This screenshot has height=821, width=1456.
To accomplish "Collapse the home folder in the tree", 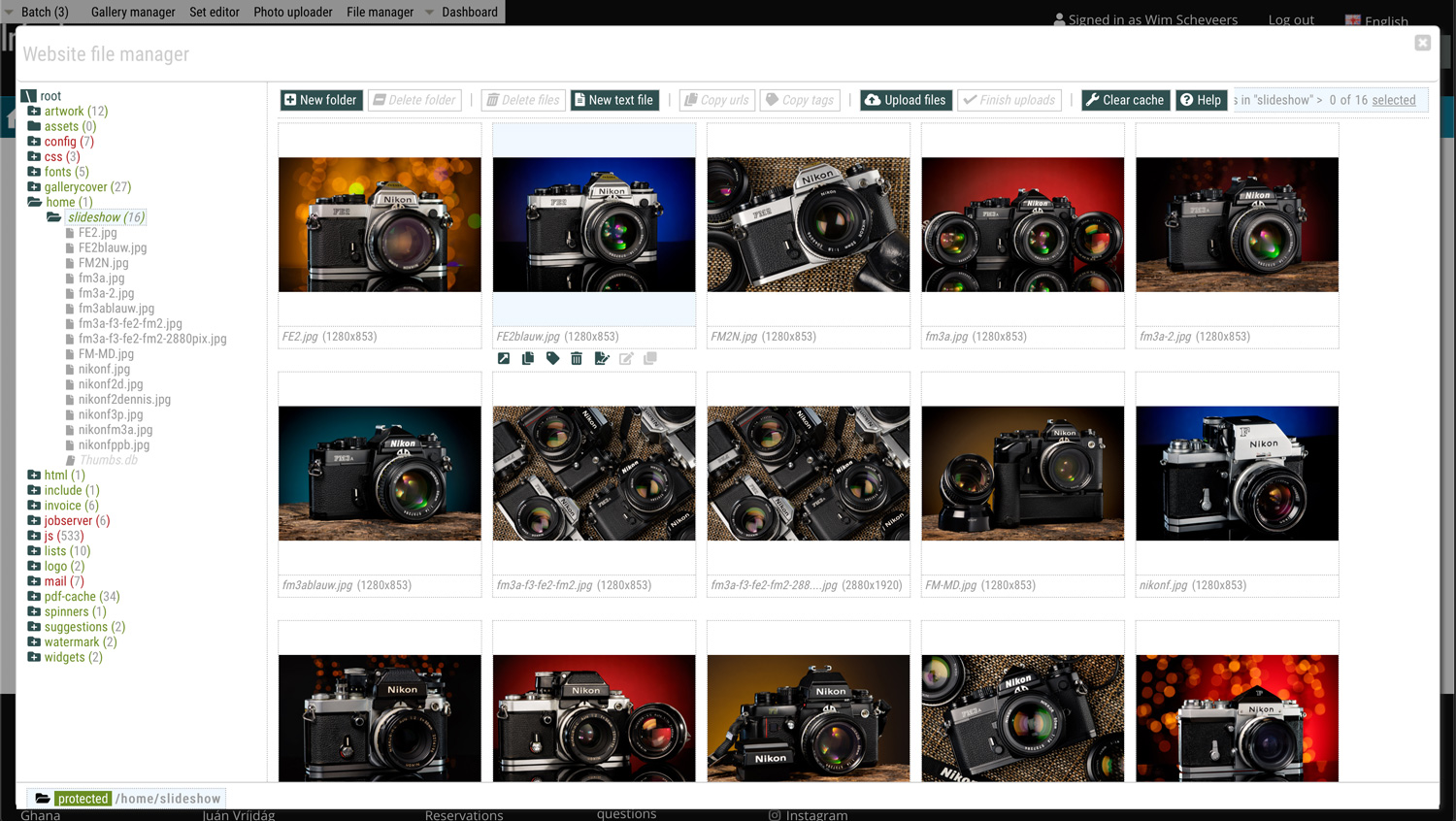I will 35,202.
